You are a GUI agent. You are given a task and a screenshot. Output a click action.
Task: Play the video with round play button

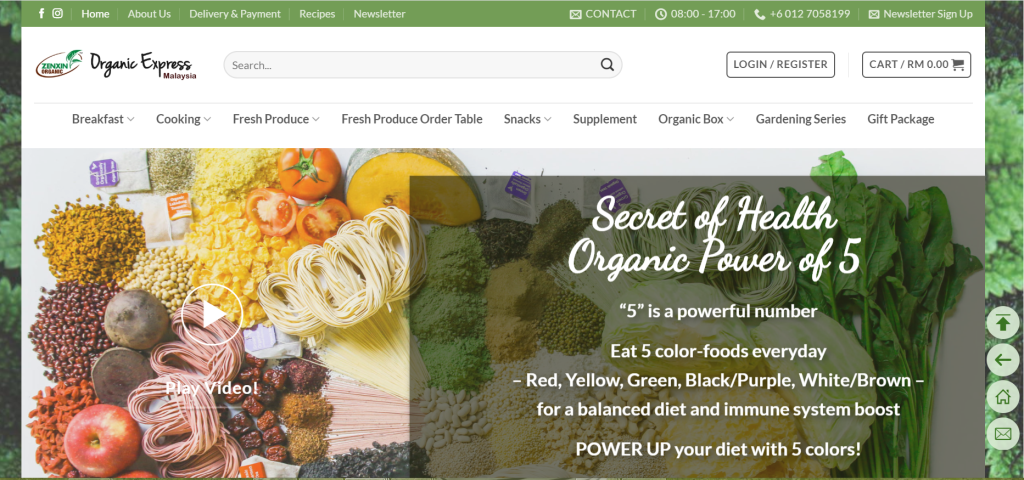tap(212, 315)
